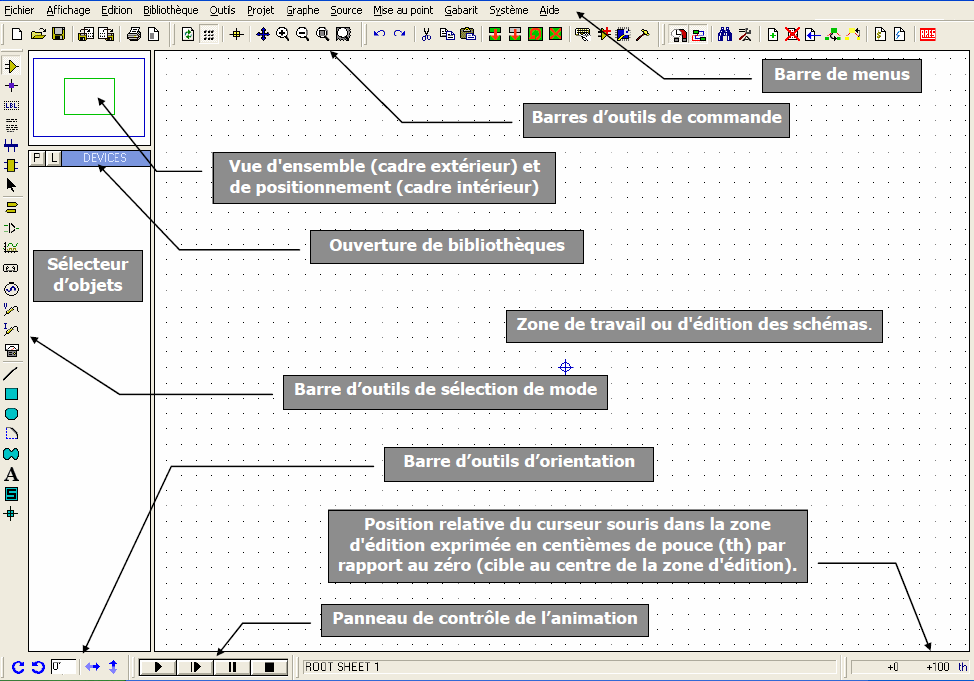Select the 2D Box drawing tool
Screen dimensions: 974x681
coord(11,394)
